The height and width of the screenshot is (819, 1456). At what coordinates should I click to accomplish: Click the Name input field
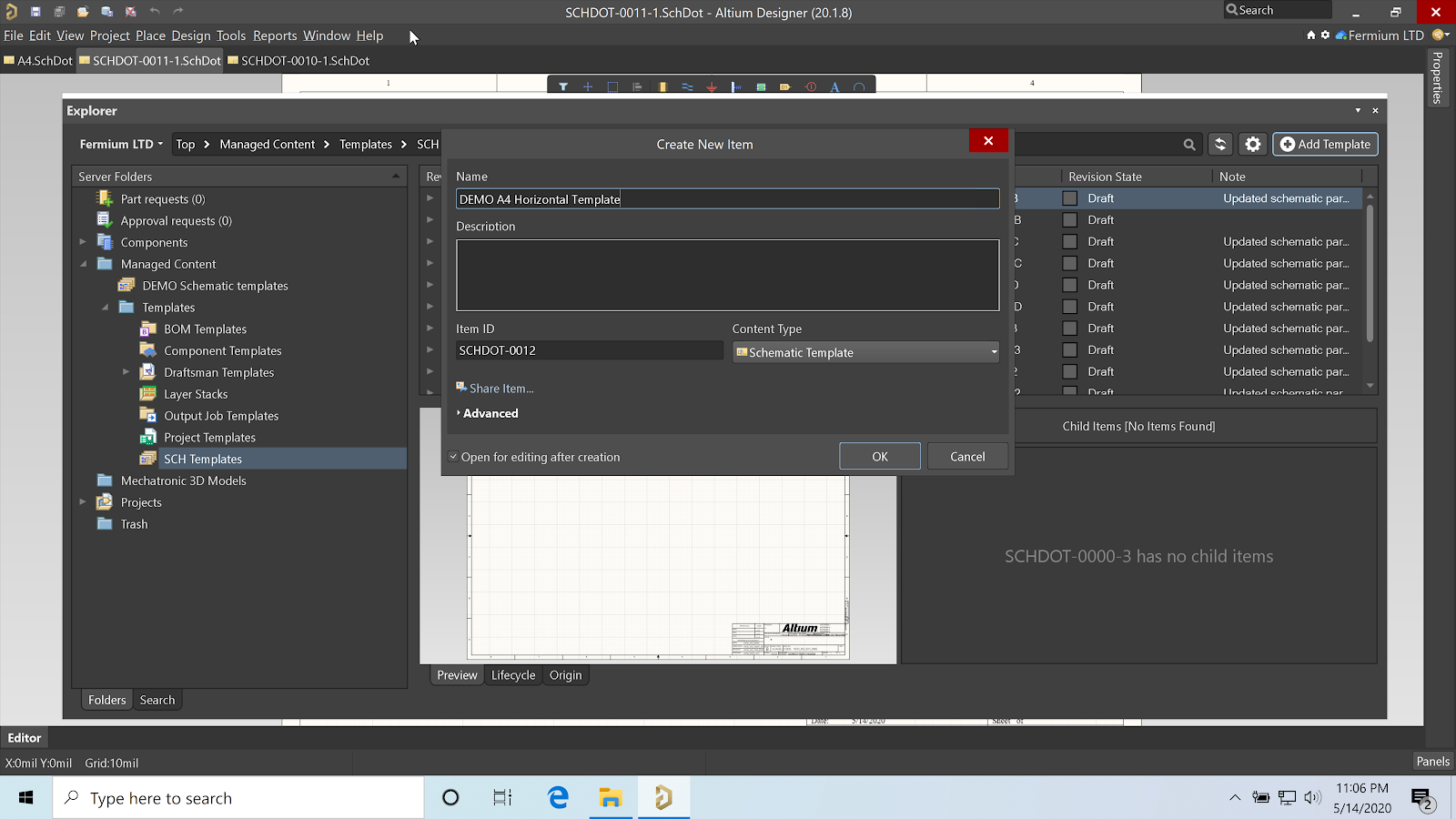click(727, 199)
